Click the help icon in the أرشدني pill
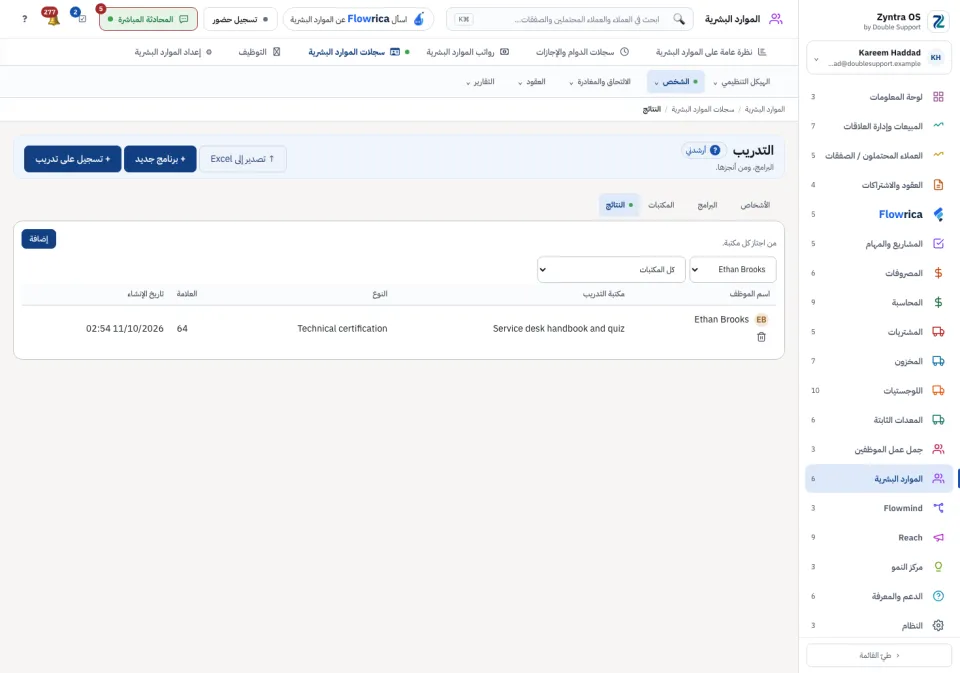The image size is (960, 673). (x=715, y=151)
